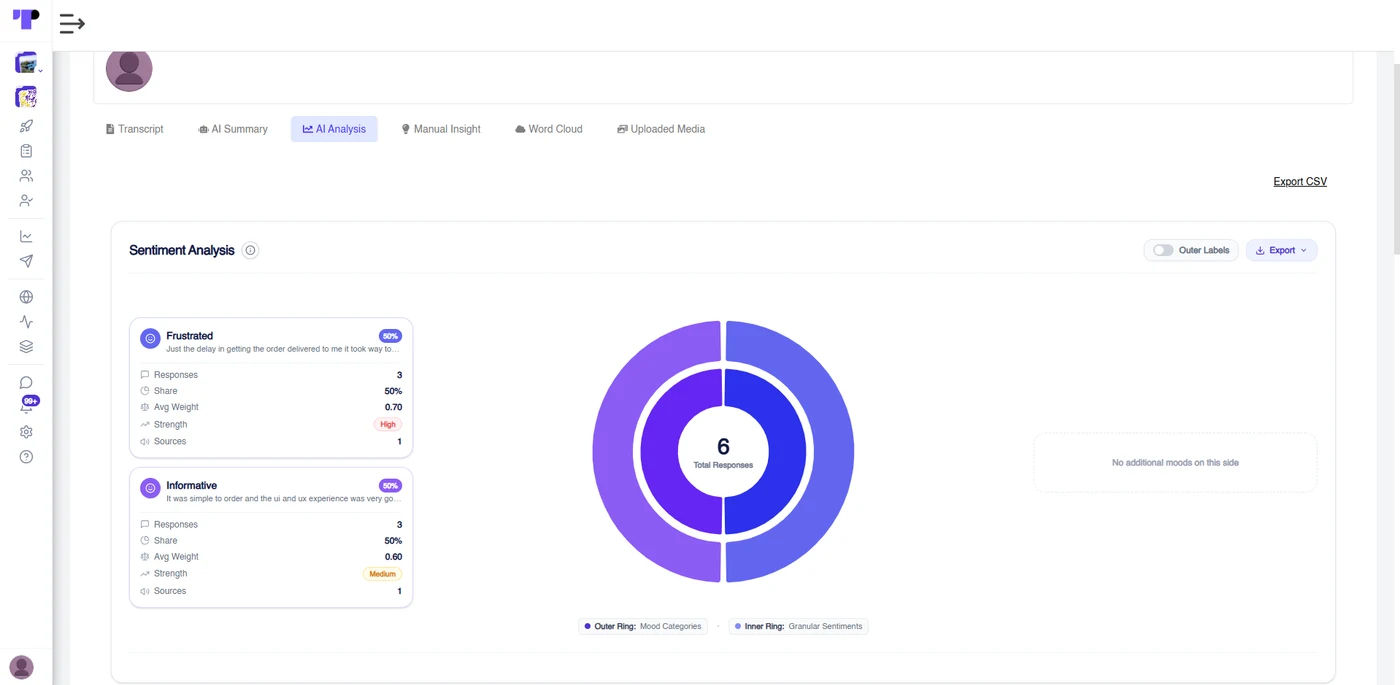Open the two-users icon in sidebar

click(26, 176)
